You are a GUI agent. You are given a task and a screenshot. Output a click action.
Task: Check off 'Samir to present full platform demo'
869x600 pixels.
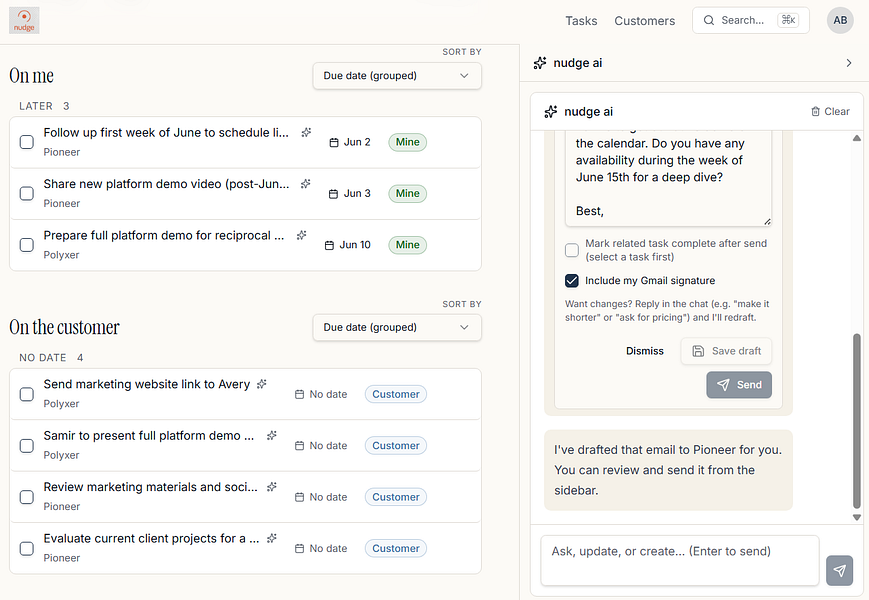coord(27,446)
